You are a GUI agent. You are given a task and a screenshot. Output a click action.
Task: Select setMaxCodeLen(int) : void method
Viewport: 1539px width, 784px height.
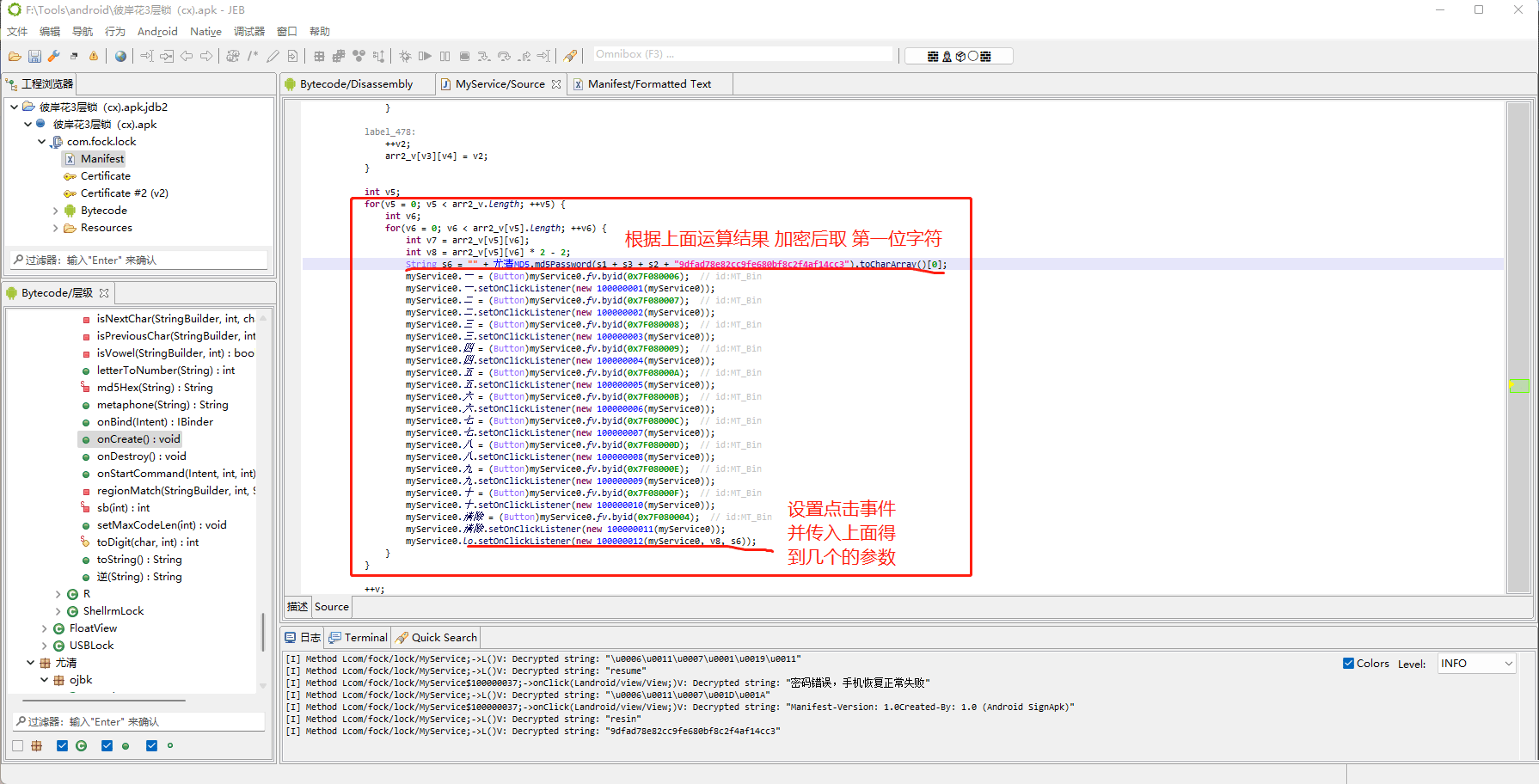click(162, 525)
